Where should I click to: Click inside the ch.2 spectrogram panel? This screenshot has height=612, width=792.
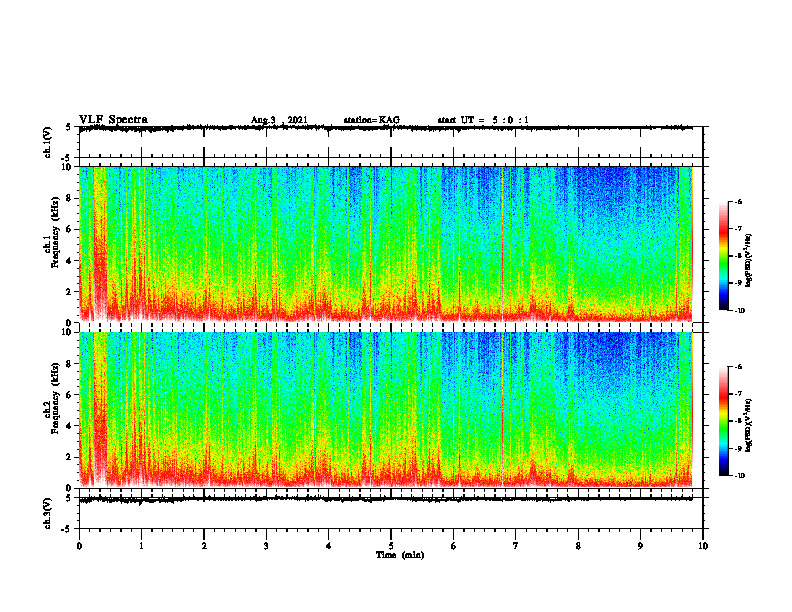click(385, 410)
